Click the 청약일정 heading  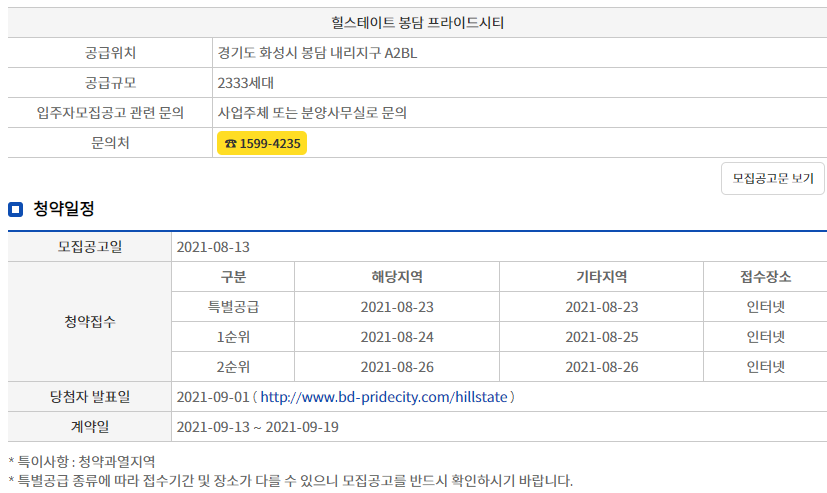tap(64, 209)
